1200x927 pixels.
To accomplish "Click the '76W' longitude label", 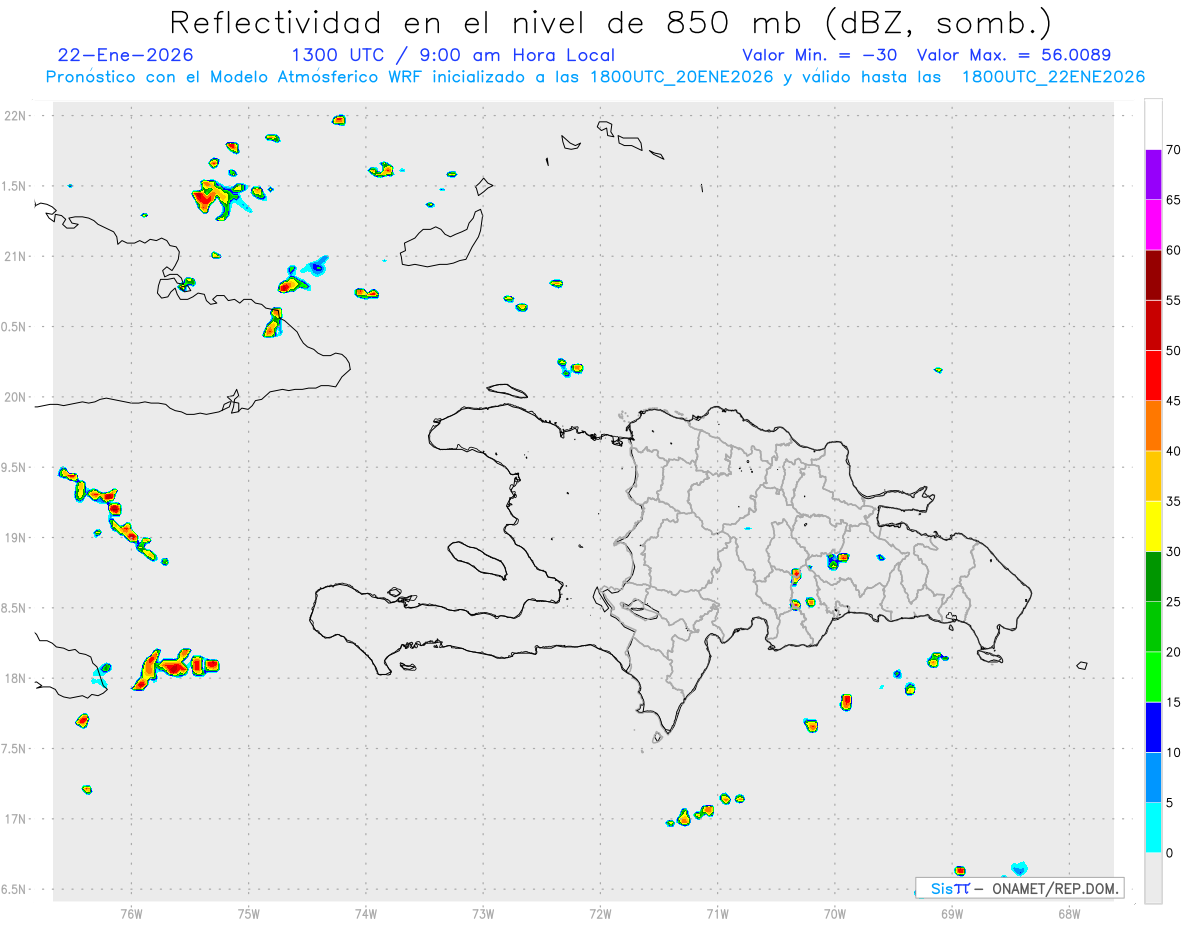I will [131, 913].
